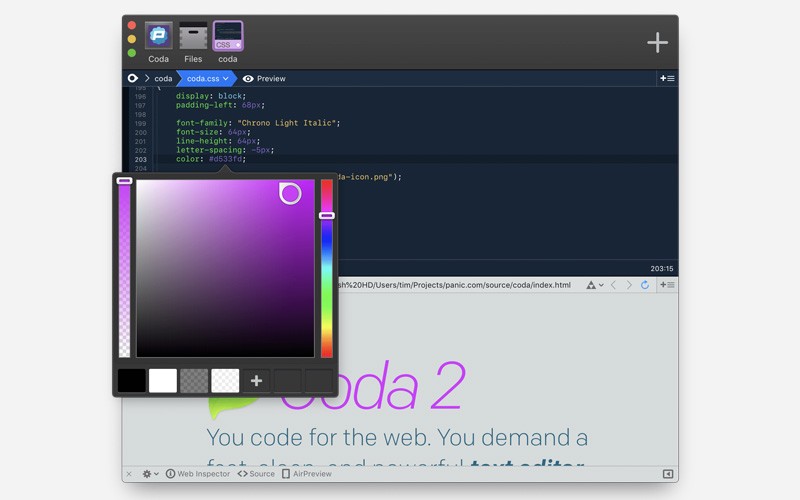Viewport: 800px width, 500px height.
Task: Click the "Chrono Light Italic" font string
Action: 288,123
